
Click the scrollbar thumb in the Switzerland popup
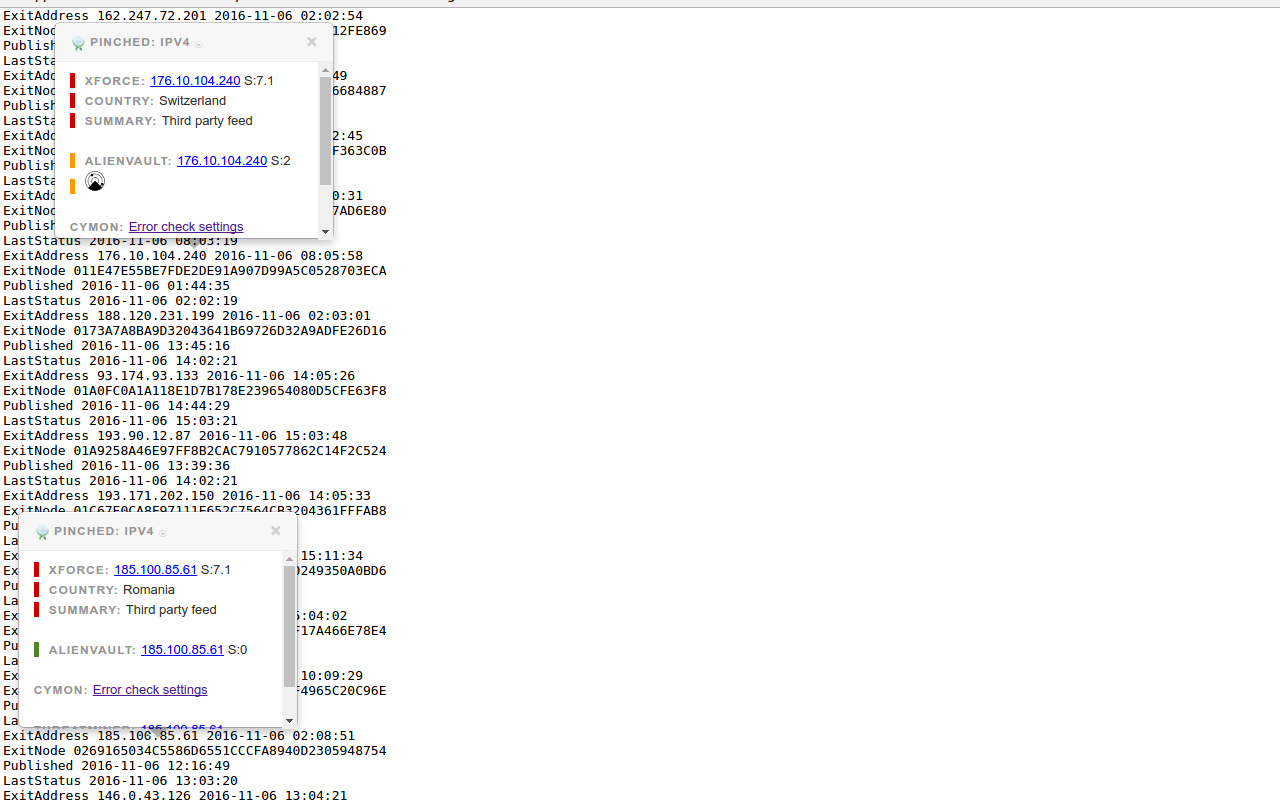(325, 130)
